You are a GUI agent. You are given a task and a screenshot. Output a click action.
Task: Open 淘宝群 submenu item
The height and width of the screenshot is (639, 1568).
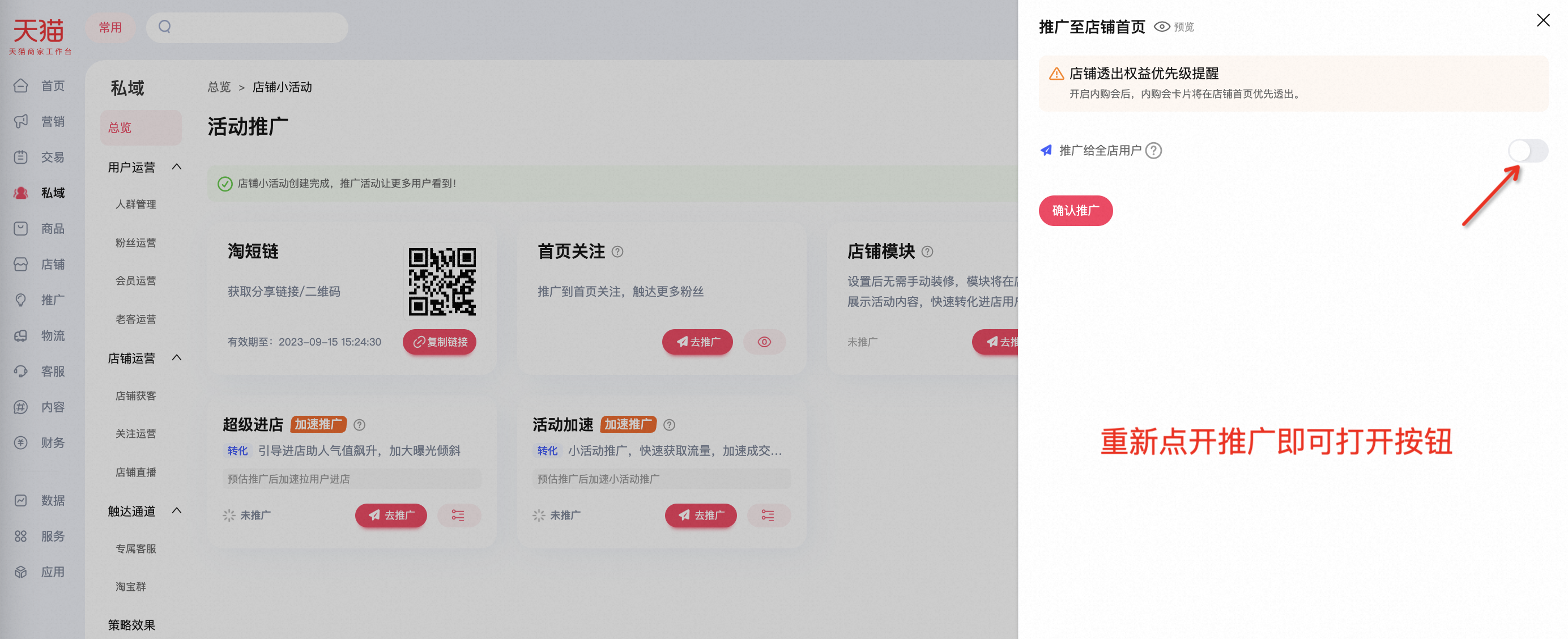[131, 587]
